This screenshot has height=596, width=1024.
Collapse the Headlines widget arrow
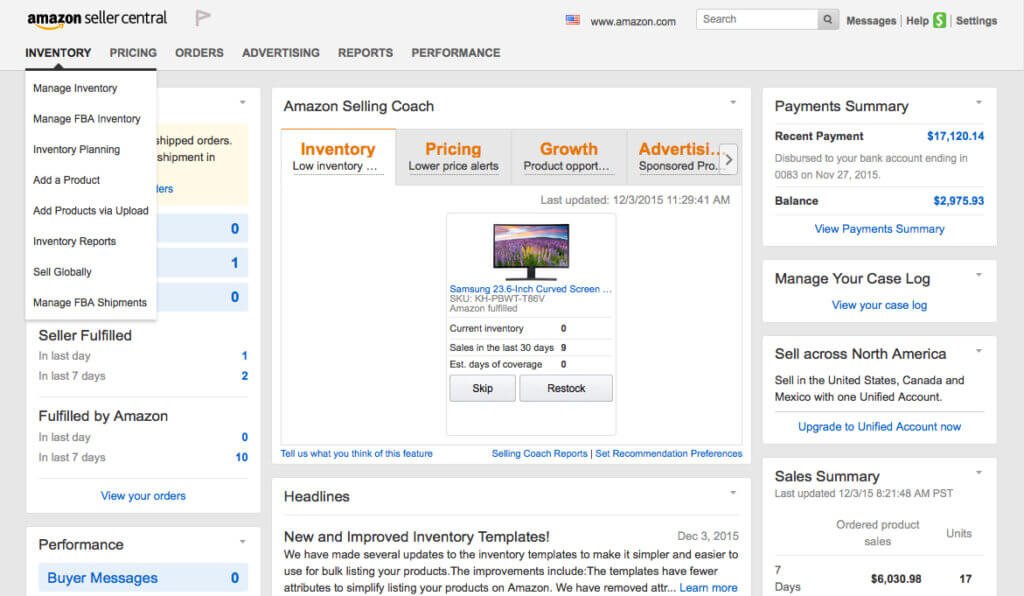click(x=733, y=493)
